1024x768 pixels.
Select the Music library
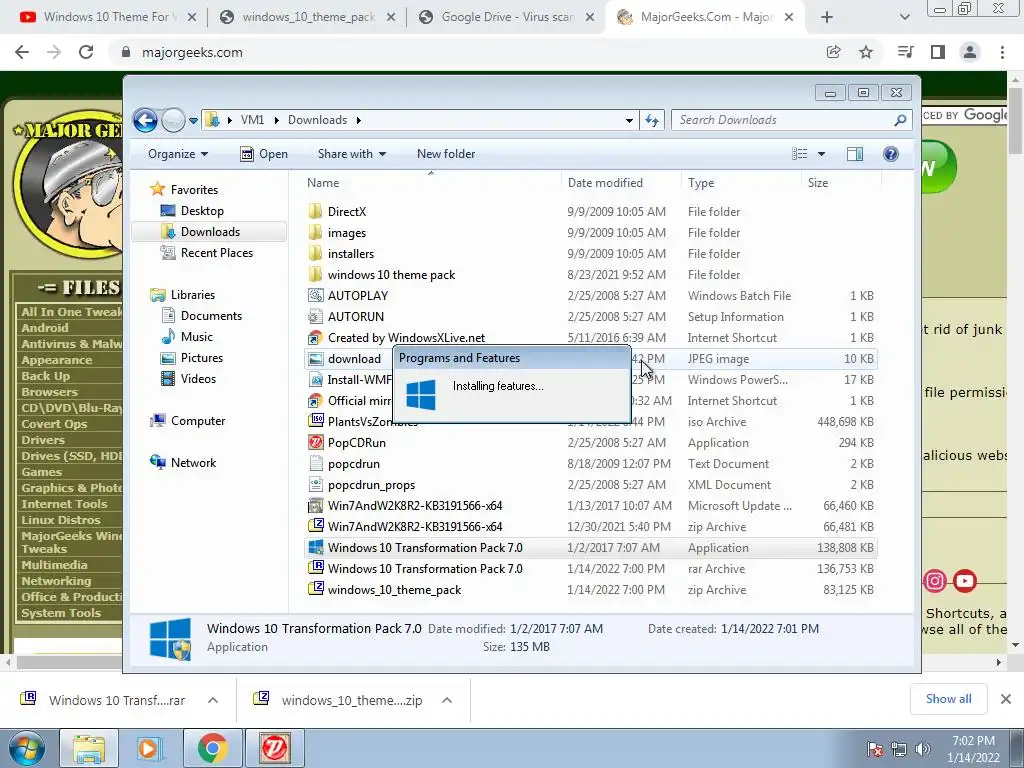pos(197,337)
